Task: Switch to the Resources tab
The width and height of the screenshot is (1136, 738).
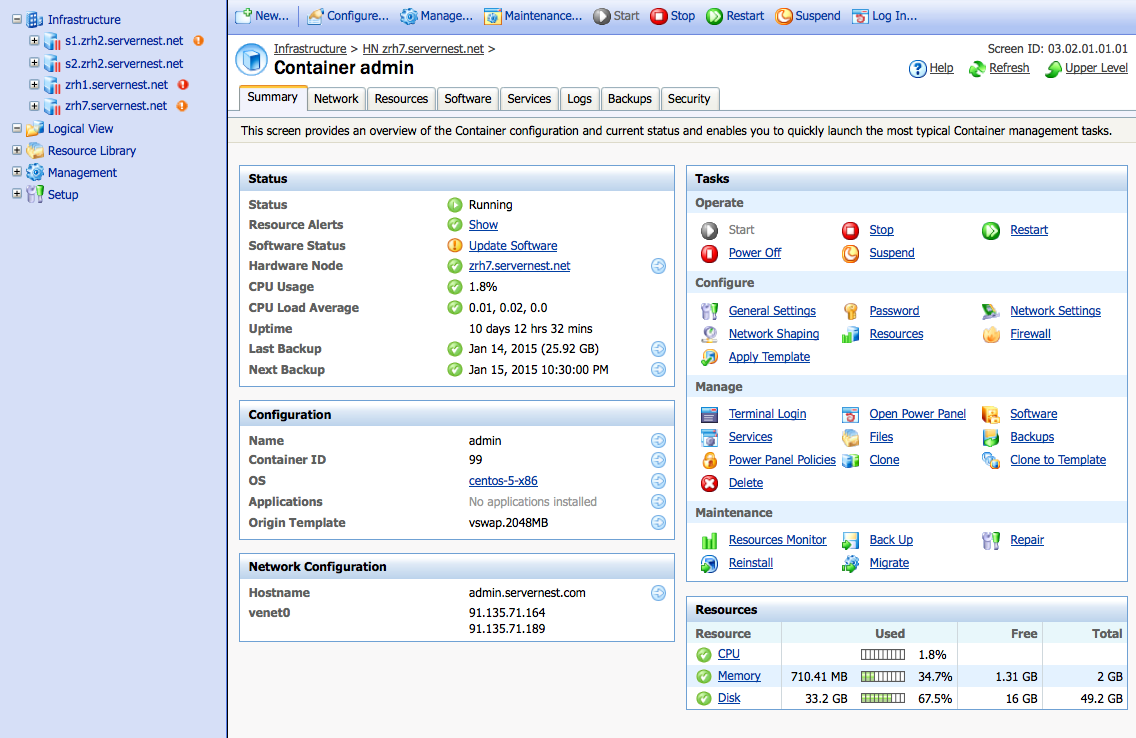Action: pyautogui.click(x=401, y=98)
